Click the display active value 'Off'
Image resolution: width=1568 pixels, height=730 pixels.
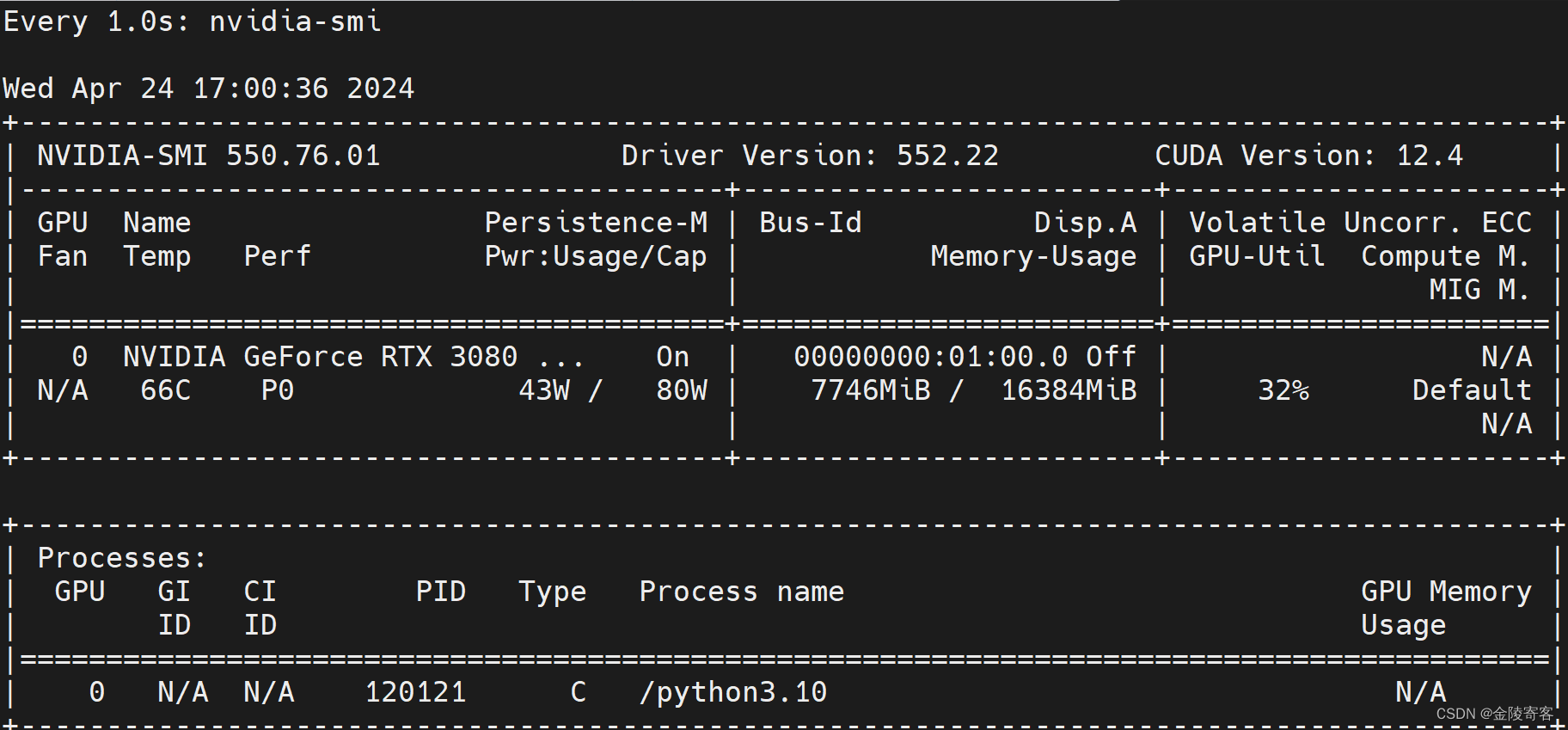point(1112,356)
